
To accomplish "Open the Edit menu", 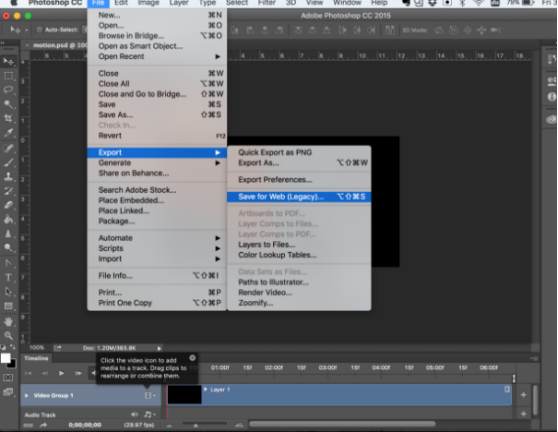I will pyautogui.click(x=121, y=3).
